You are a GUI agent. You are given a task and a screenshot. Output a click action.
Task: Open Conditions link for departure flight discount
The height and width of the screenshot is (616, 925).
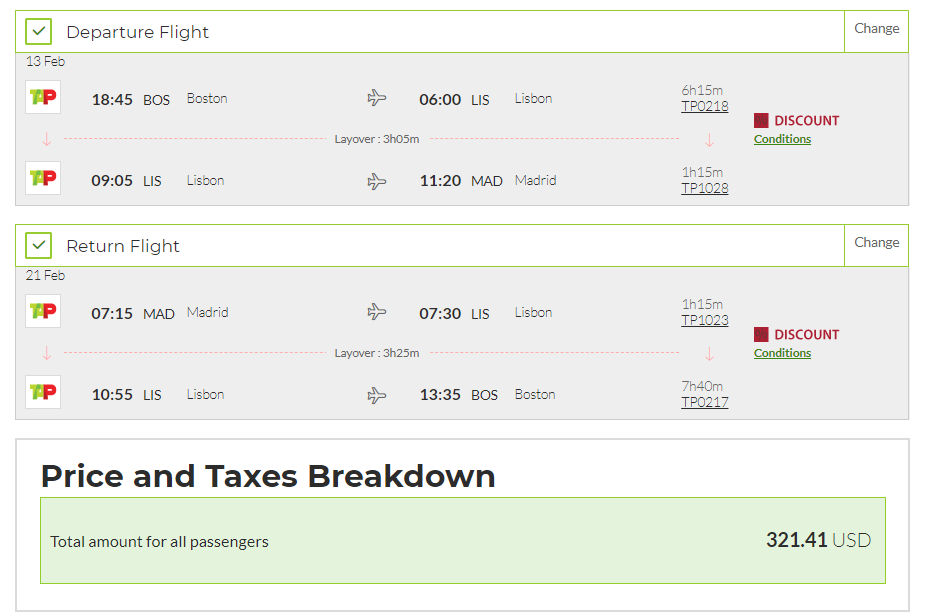(782, 139)
